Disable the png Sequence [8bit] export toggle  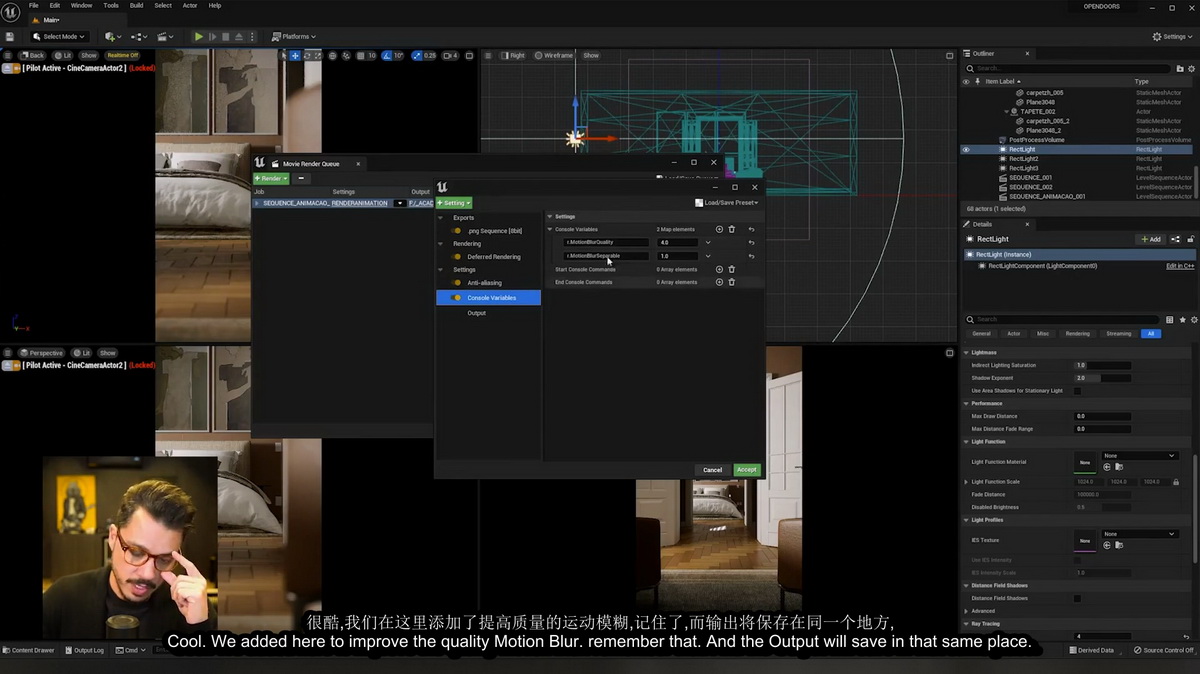point(456,231)
